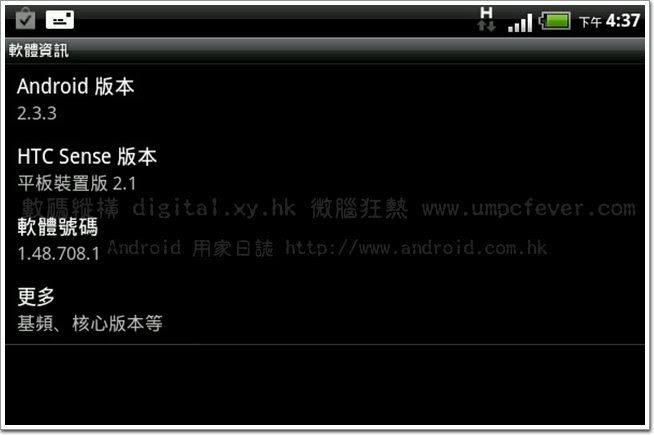Screen dimensions: 654x435
Task: Tap the 平板裝置版 2.1 subtitle
Action: pos(77,183)
